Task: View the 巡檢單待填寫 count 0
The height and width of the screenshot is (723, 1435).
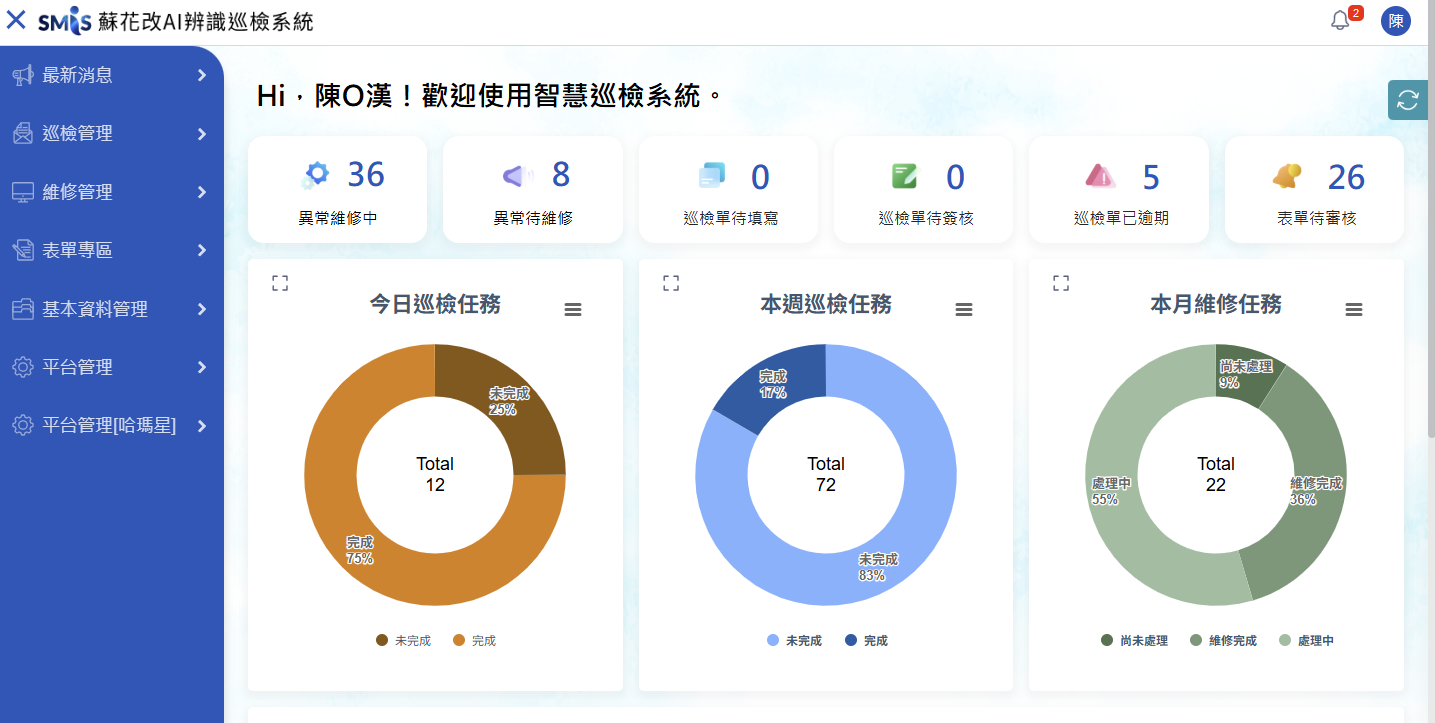Action: 760,177
